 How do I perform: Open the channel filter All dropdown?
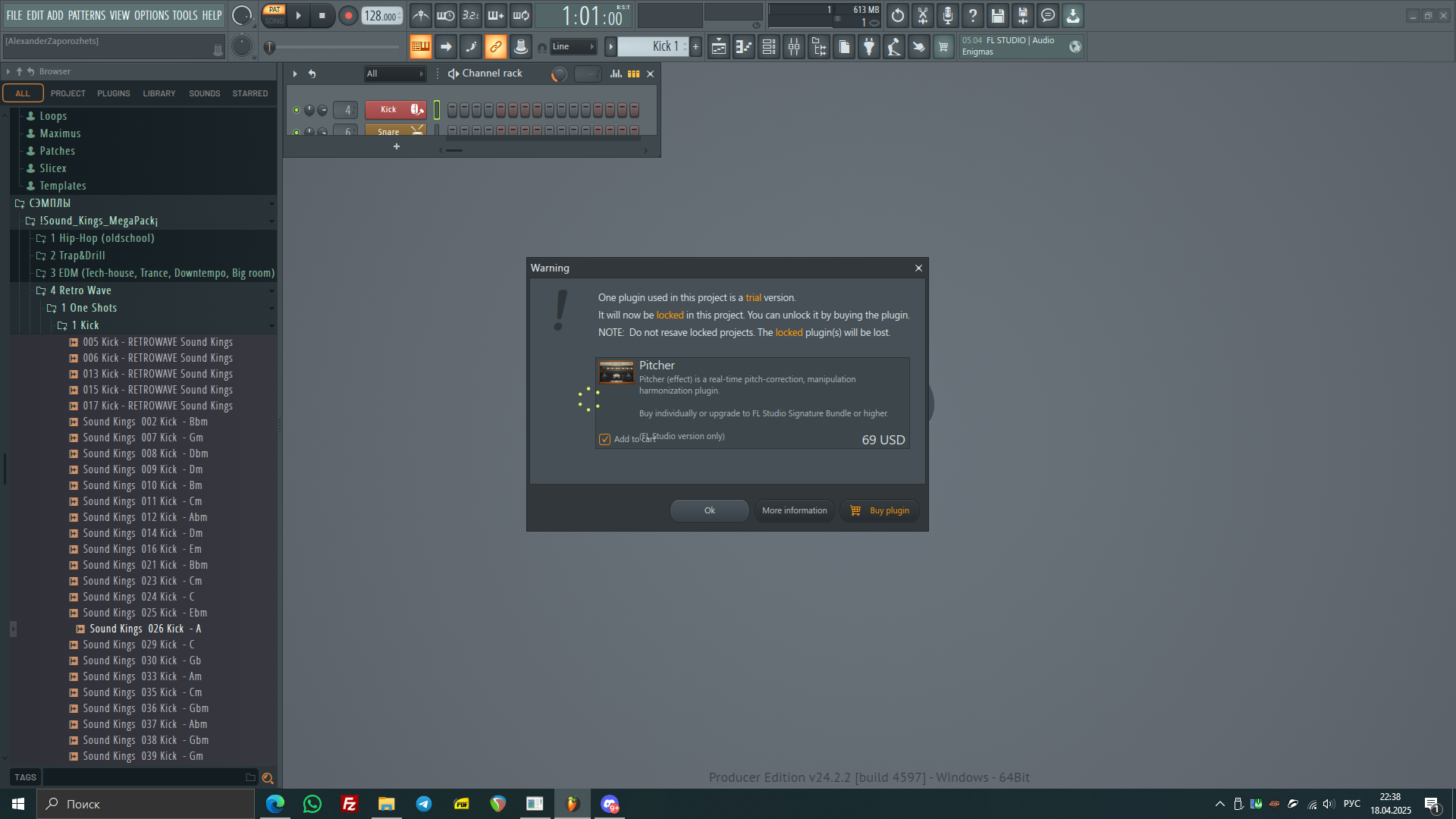(395, 74)
